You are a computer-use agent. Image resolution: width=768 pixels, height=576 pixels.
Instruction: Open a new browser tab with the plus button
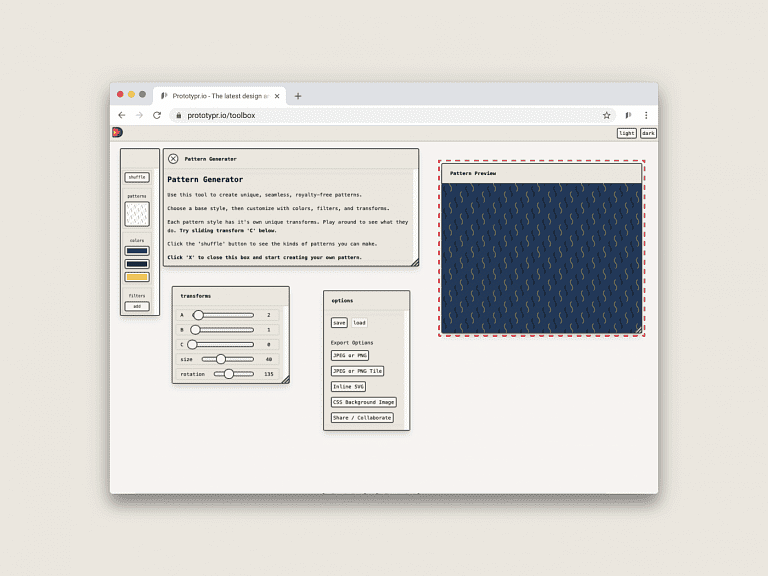pos(298,96)
